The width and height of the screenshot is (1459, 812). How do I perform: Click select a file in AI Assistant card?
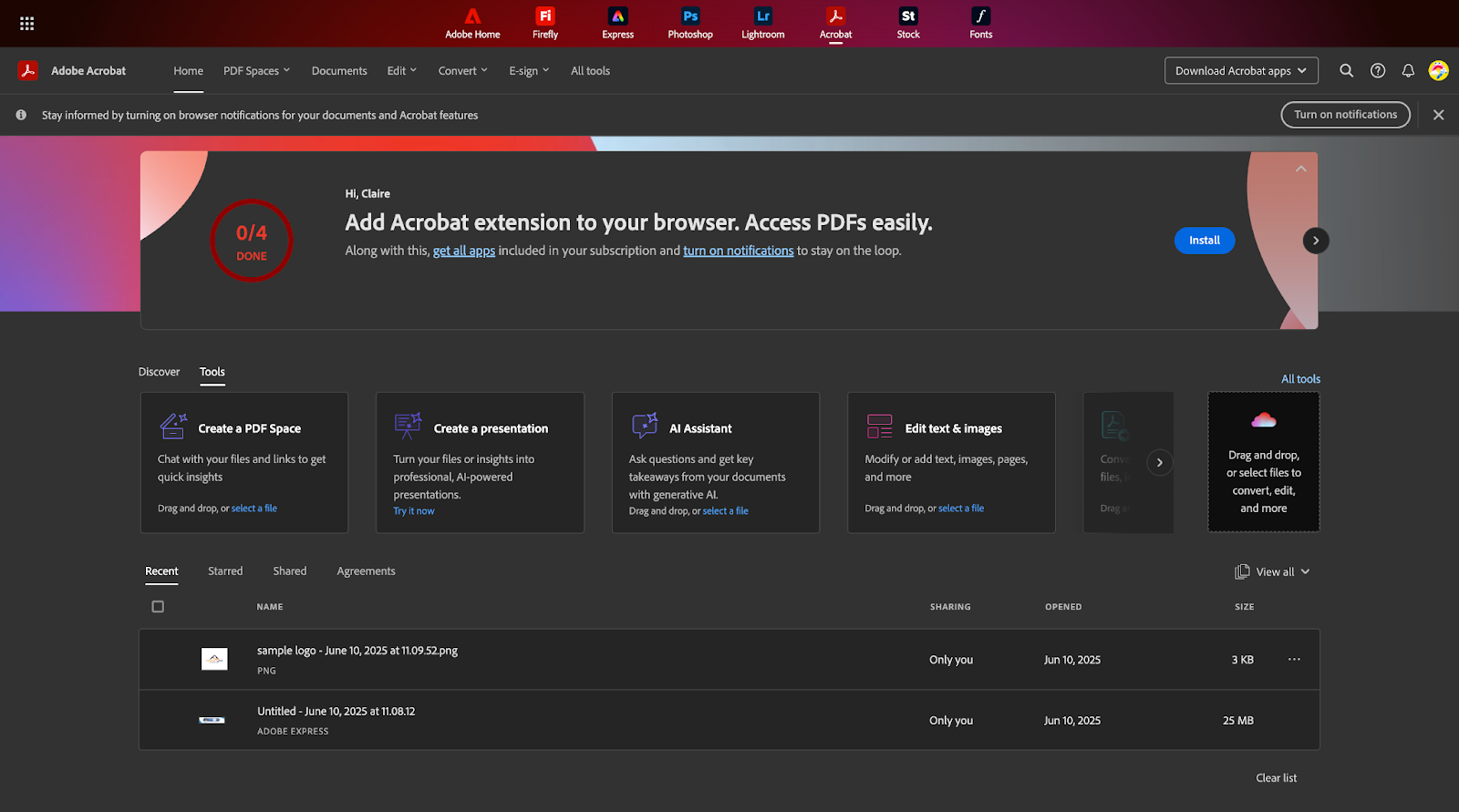point(726,511)
